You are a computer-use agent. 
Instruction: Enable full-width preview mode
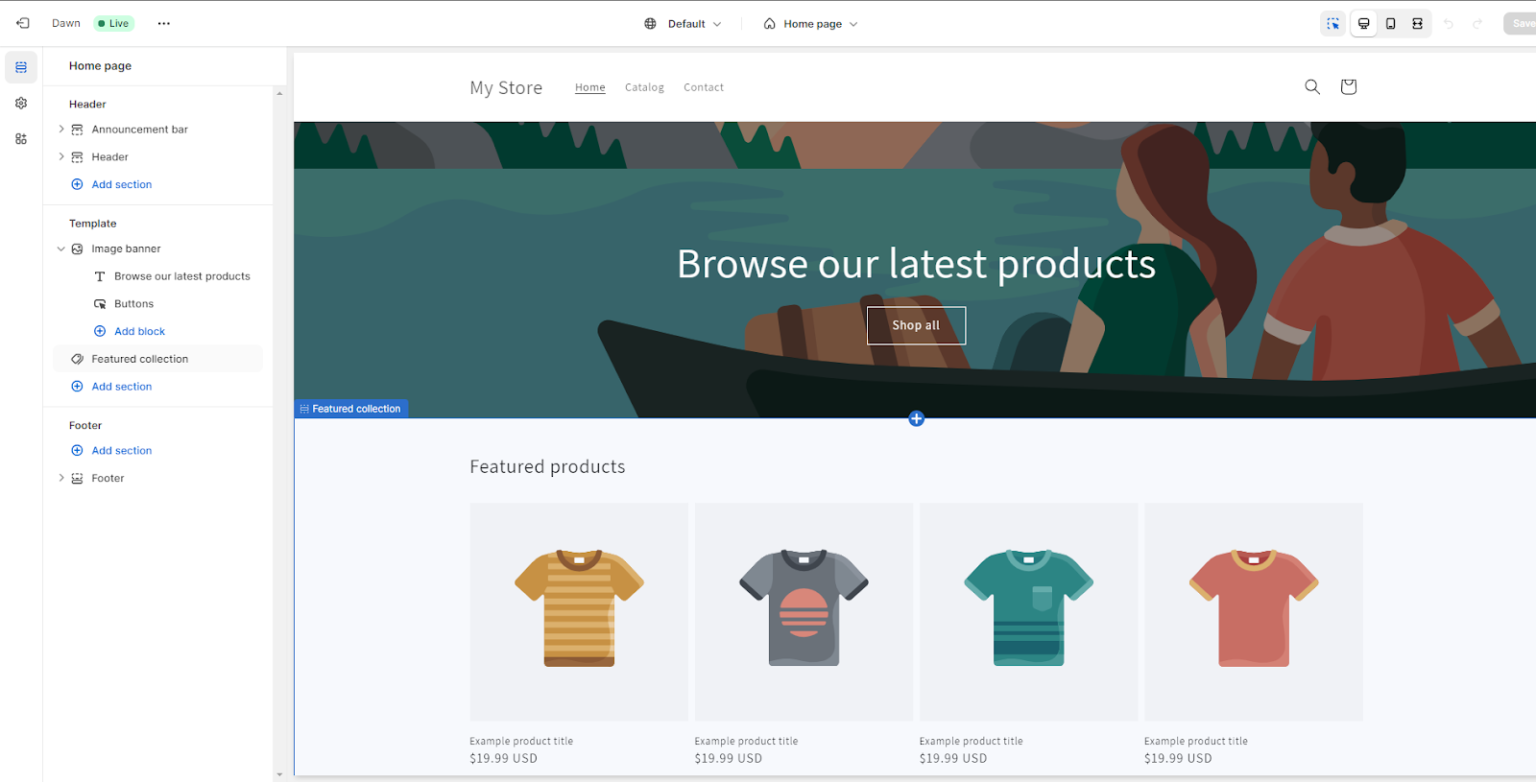[1416, 23]
